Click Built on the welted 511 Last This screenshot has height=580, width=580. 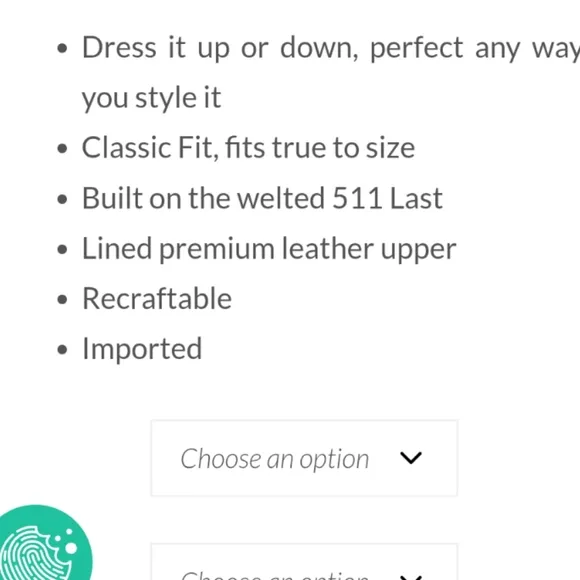tap(262, 198)
